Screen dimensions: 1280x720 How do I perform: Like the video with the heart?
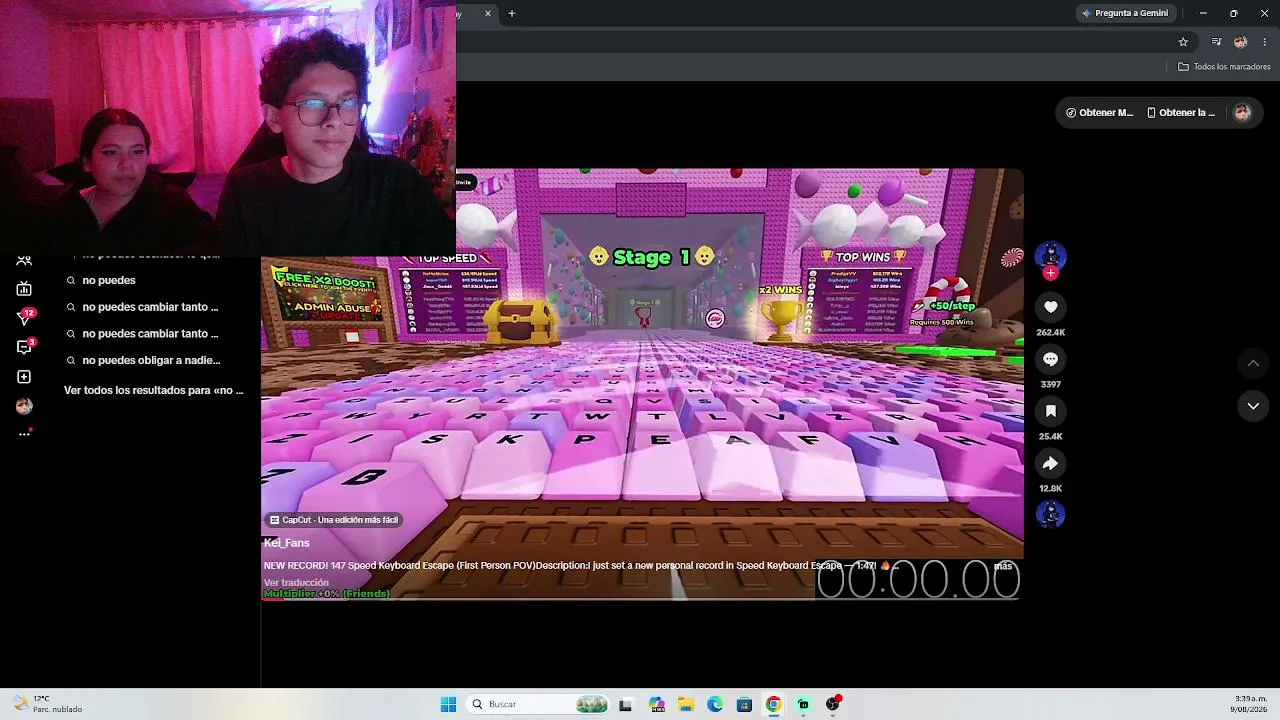[x=1050, y=307]
